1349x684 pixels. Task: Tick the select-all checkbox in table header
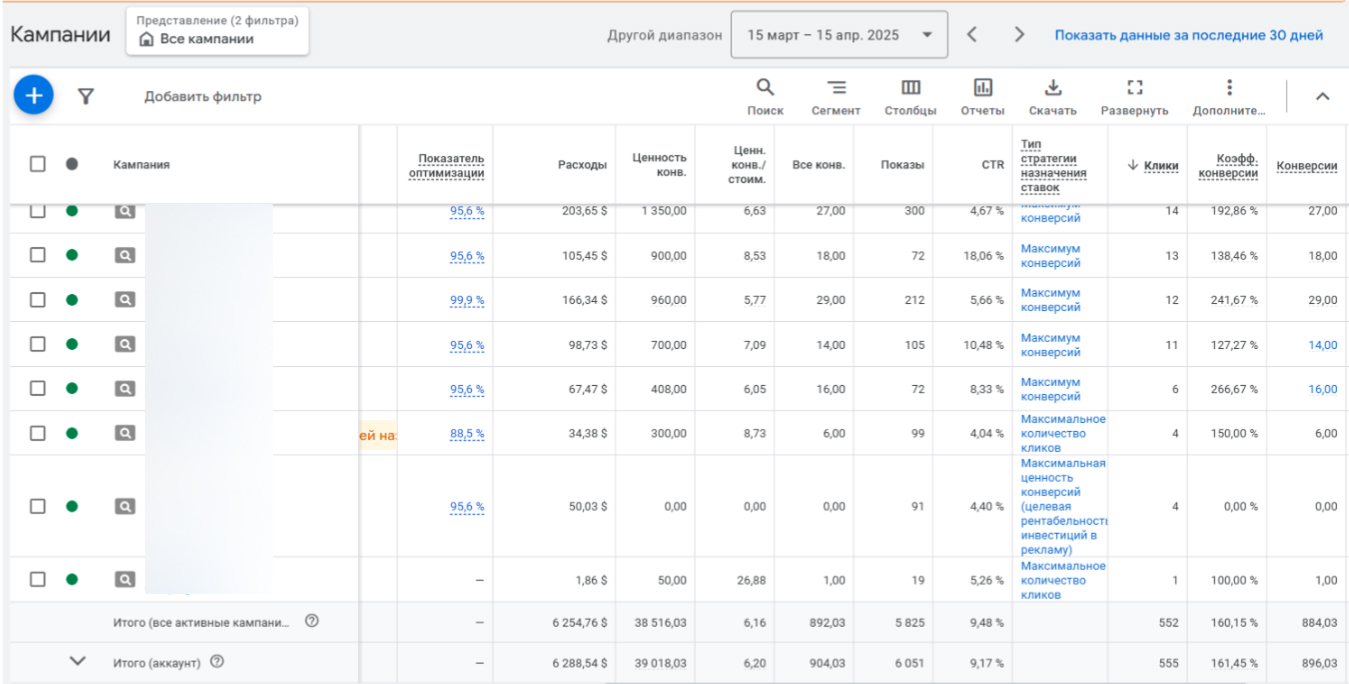pyautogui.click(x=37, y=164)
